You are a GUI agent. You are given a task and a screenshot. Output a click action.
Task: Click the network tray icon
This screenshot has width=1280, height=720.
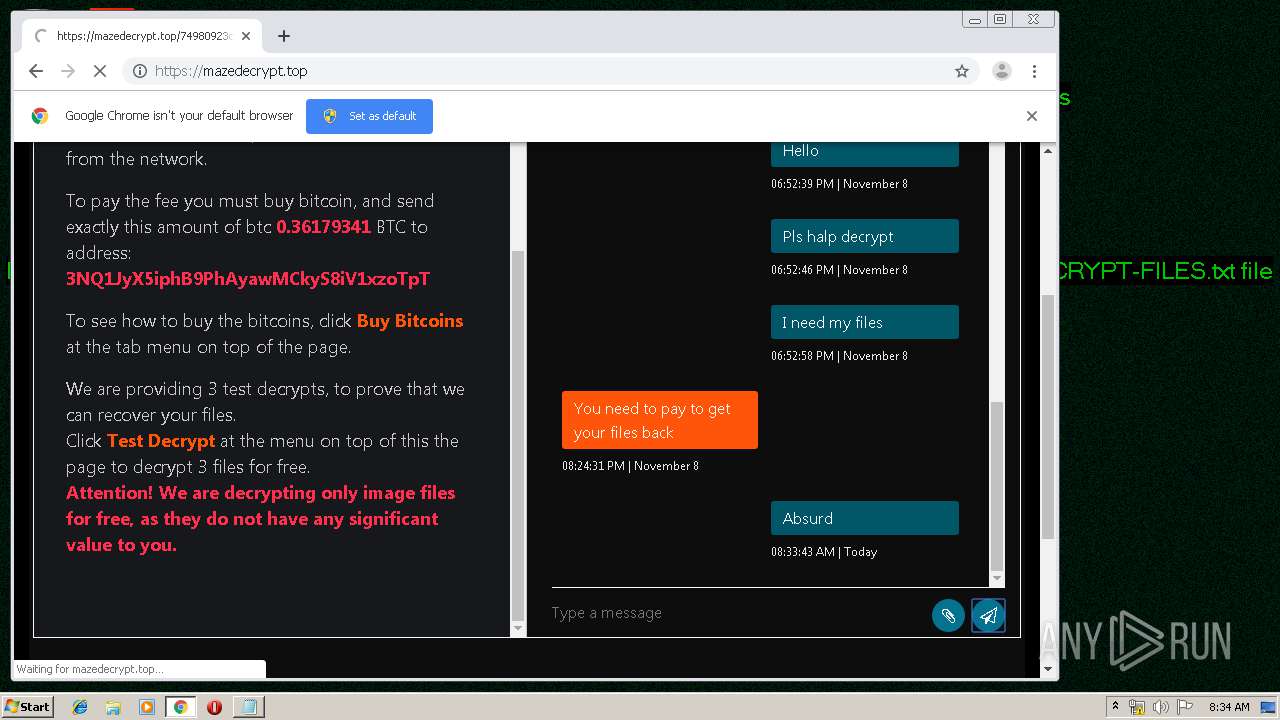(x=1137, y=707)
